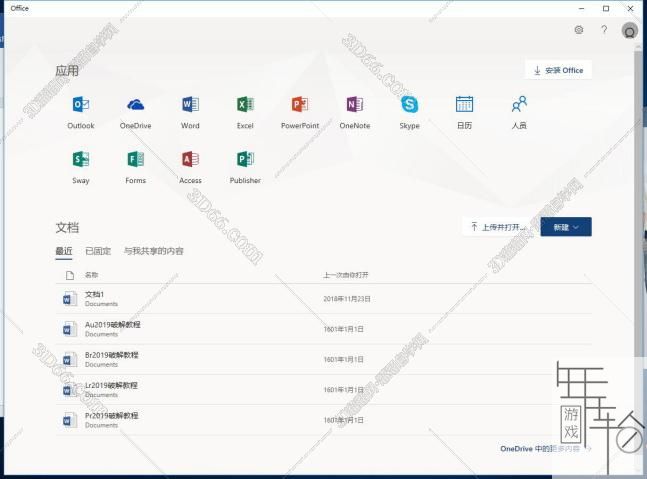The height and width of the screenshot is (479, 647).
Task: Open the OneDrive 中的更多内容 link
Action: (545, 448)
